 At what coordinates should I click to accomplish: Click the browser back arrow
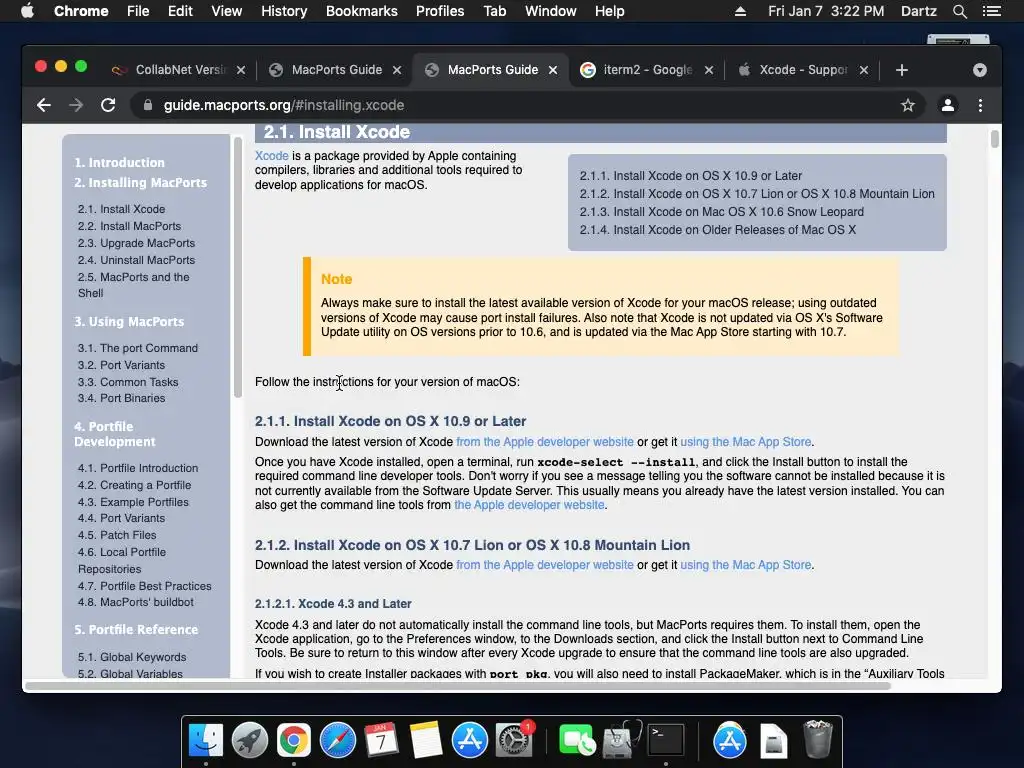44,105
